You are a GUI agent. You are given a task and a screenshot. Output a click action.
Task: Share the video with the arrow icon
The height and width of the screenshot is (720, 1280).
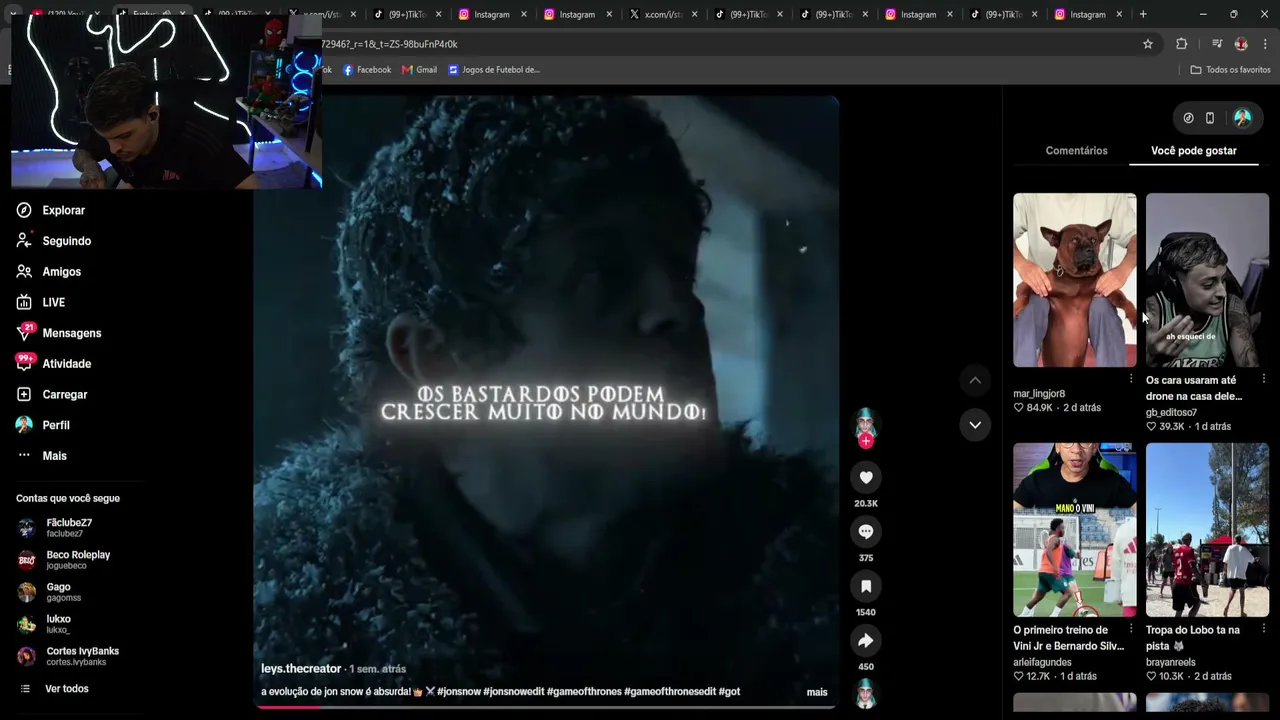866,641
